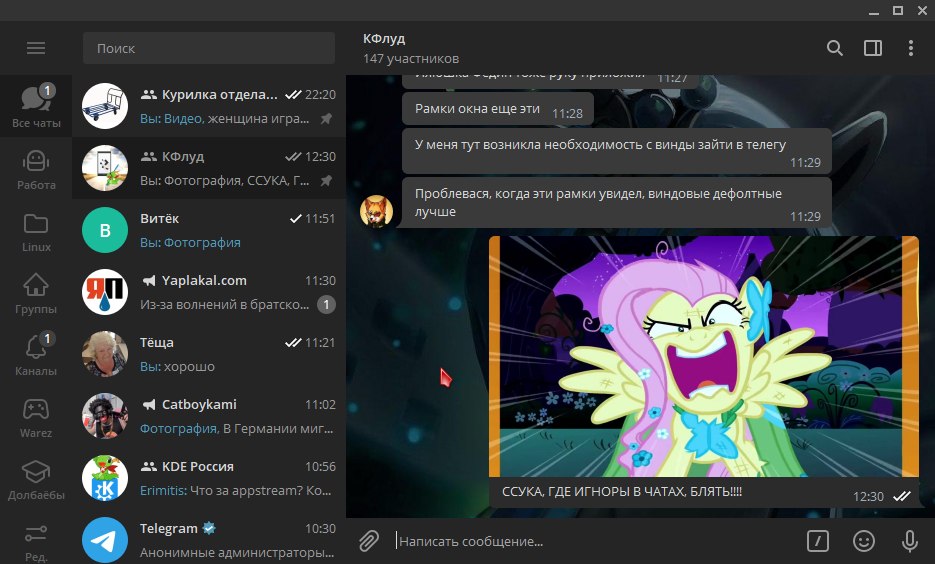Viewport: 935px width, 564px height.
Task: Open the Catboykami channel
Action: pos(209,416)
